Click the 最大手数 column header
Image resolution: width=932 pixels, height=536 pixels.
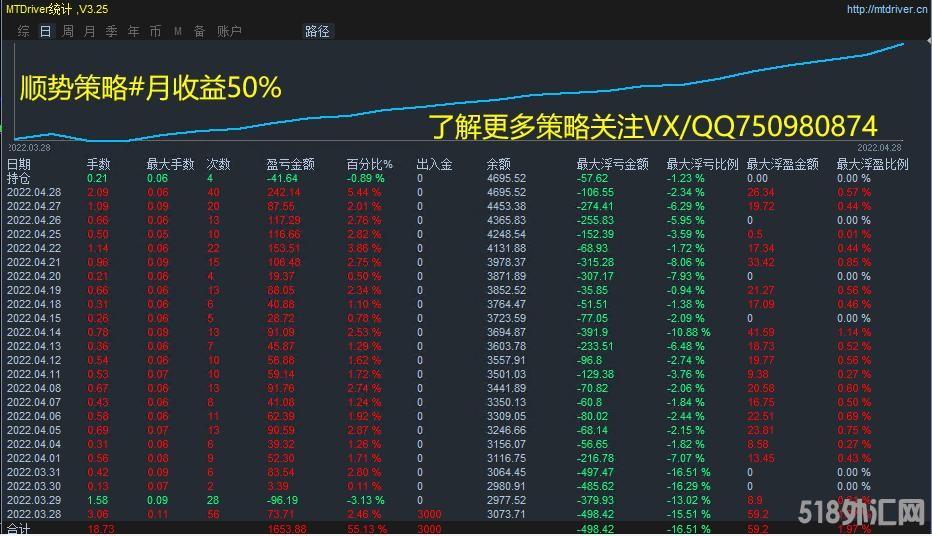point(171,165)
